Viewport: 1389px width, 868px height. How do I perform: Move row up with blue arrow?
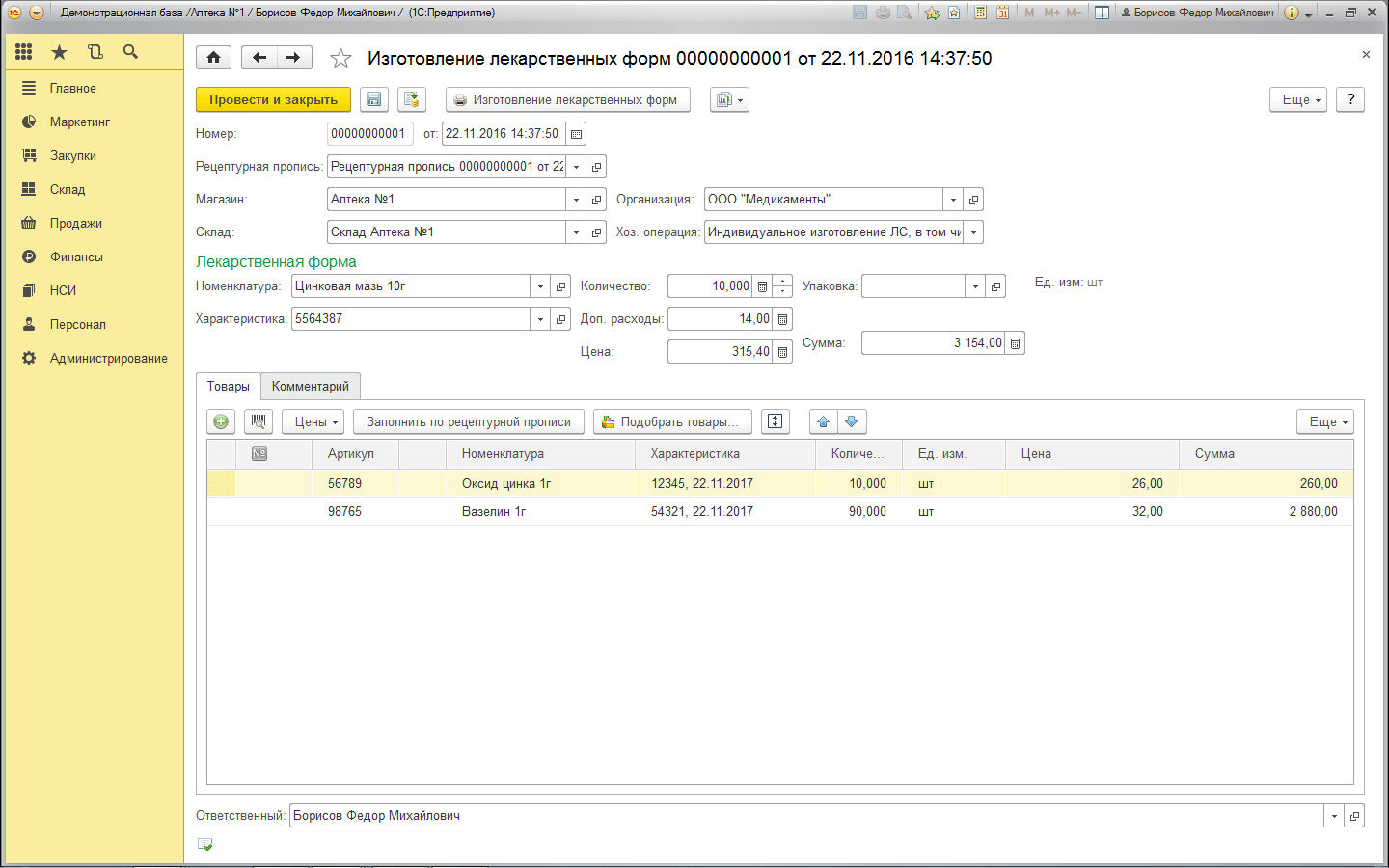point(823,421)
